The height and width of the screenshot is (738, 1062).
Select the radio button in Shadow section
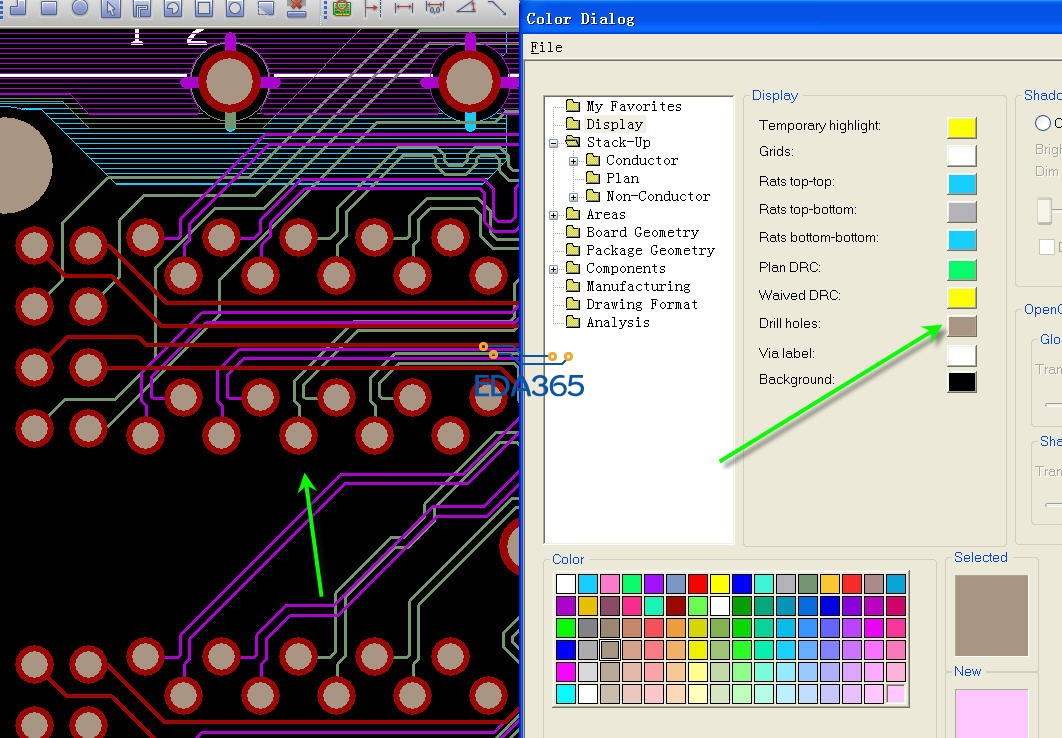tap(1043, 123)
